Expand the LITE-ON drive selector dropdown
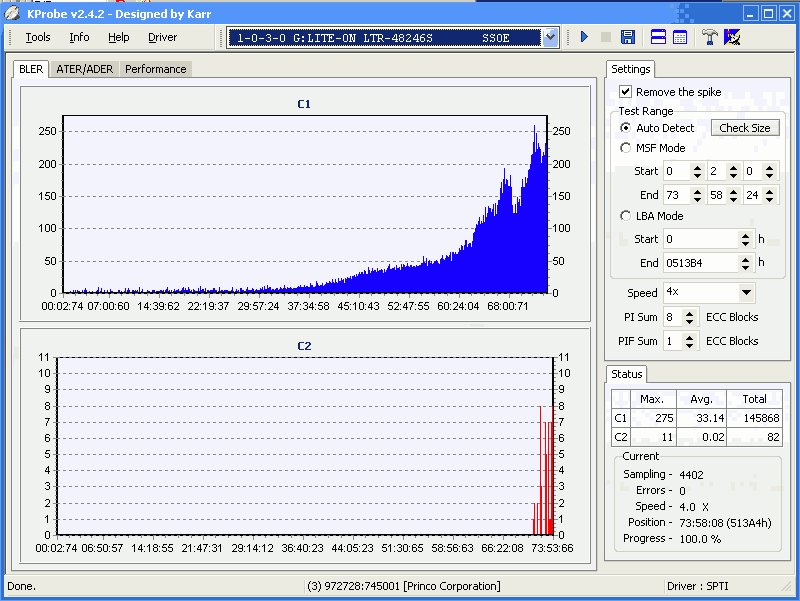800x601 pixels. [550, 37]
